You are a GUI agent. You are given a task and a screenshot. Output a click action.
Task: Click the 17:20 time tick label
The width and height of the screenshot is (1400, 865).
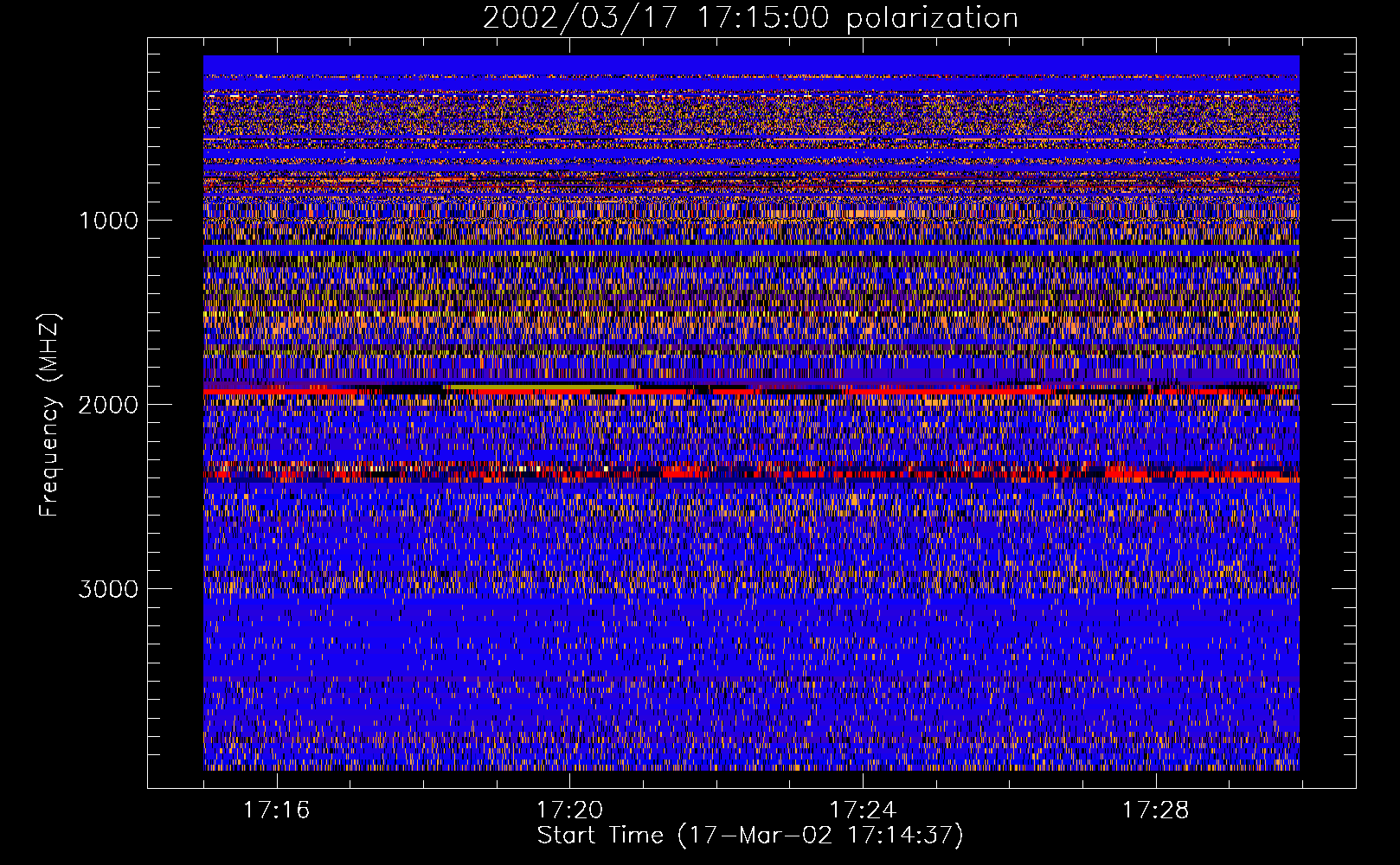click(569, 811)
